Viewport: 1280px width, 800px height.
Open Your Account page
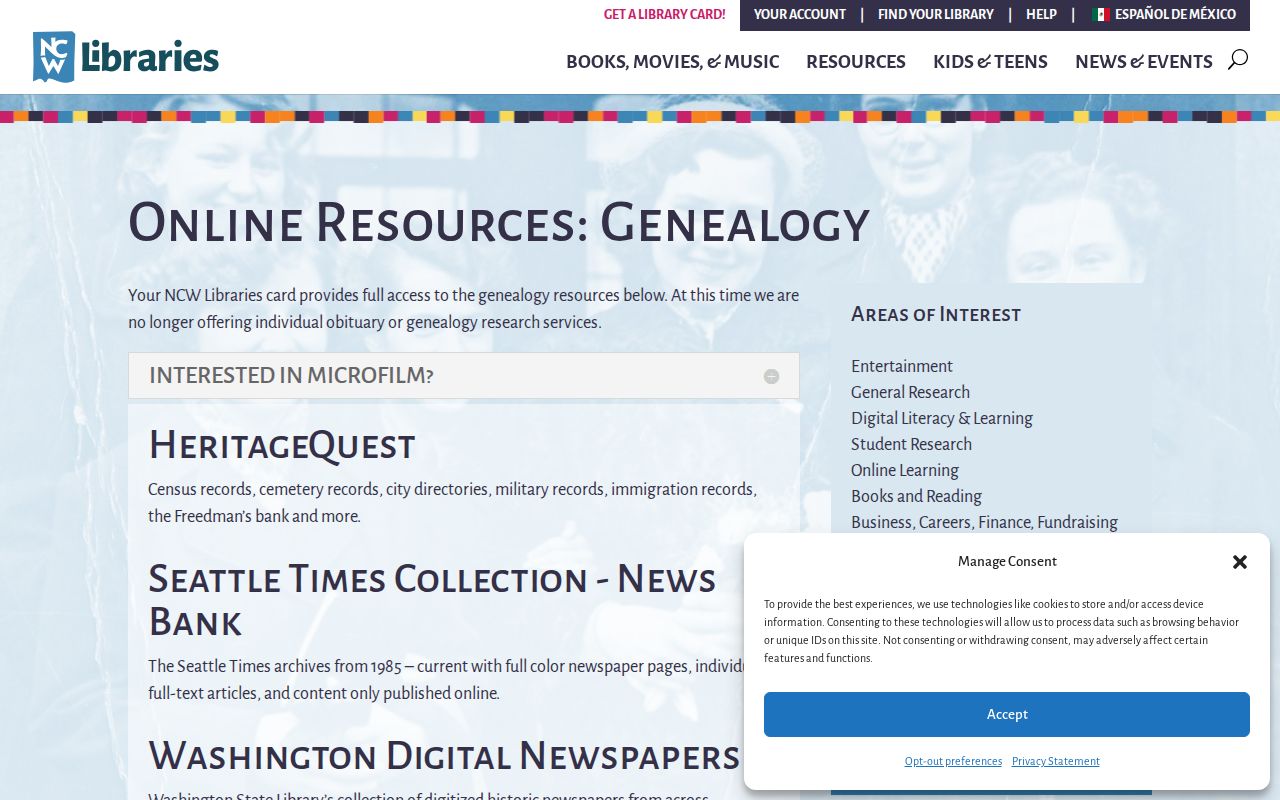click(800, 15)
